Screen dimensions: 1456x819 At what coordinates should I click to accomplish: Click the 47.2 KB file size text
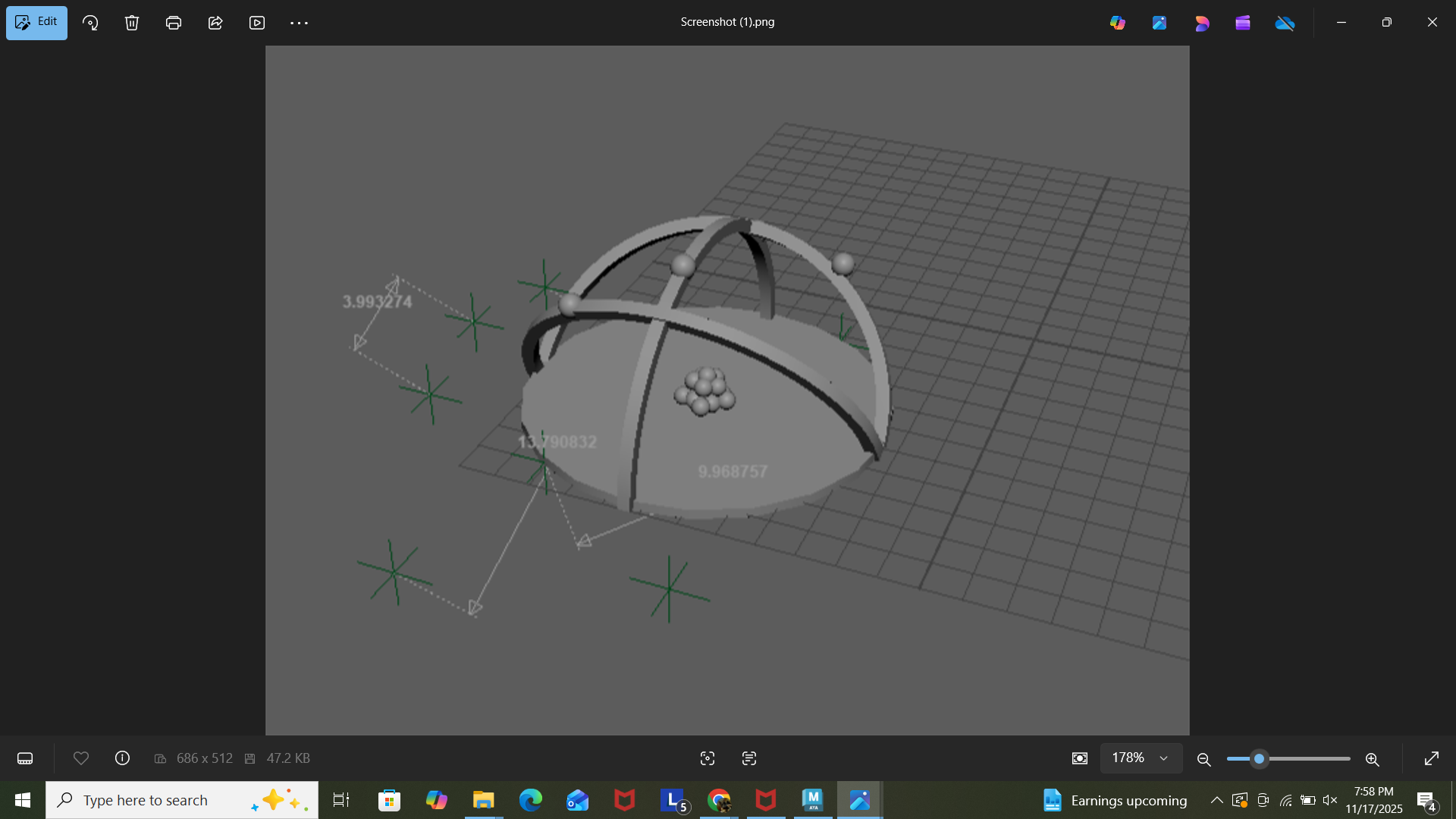pos(288,758)
